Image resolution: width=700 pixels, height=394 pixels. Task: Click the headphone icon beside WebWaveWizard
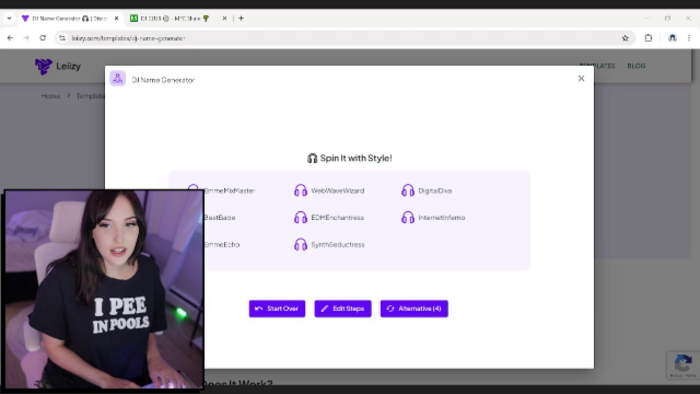click(x=300, y=191)
